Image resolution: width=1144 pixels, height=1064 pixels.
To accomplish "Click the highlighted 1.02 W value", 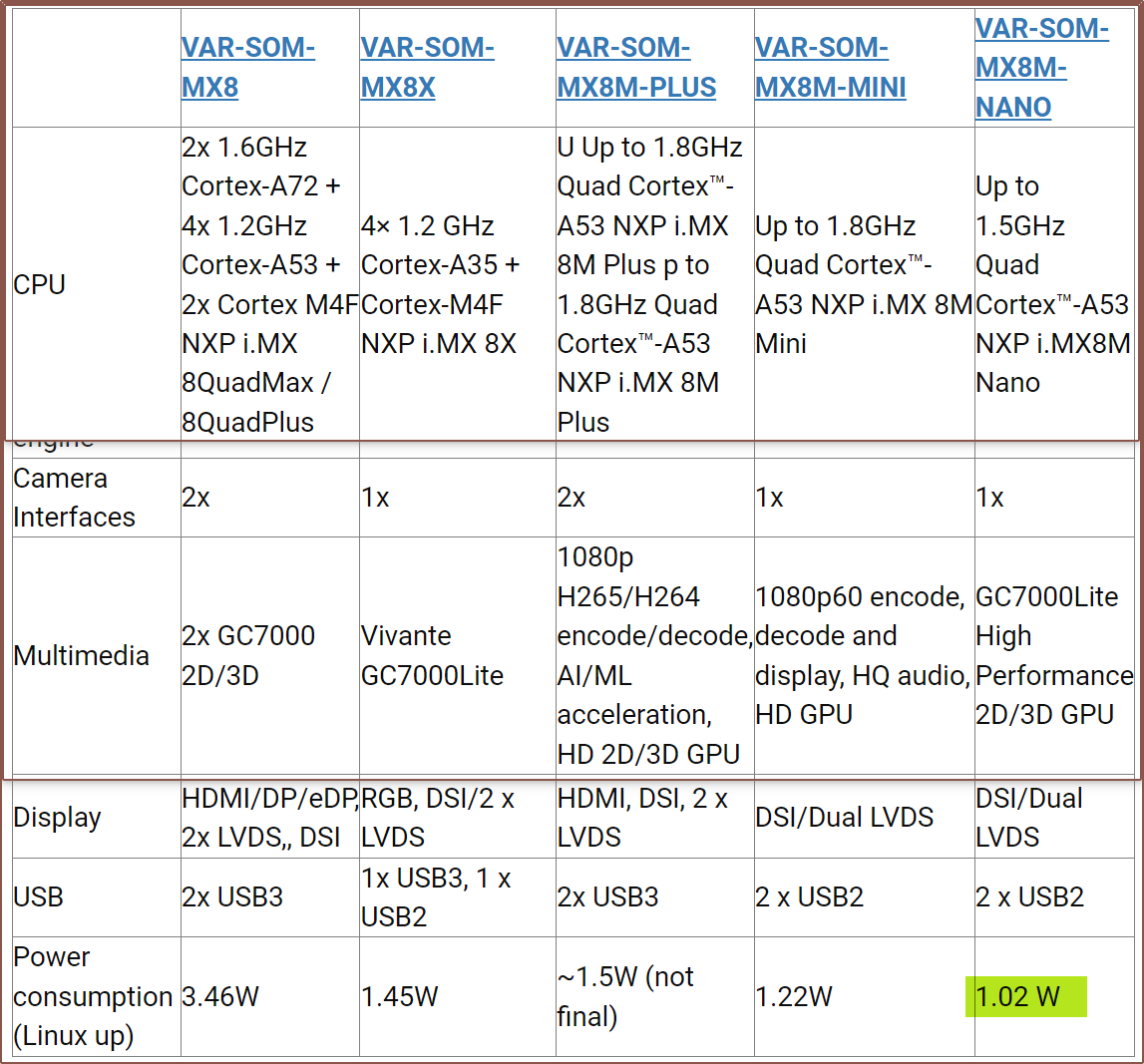I will [1017, 996].
